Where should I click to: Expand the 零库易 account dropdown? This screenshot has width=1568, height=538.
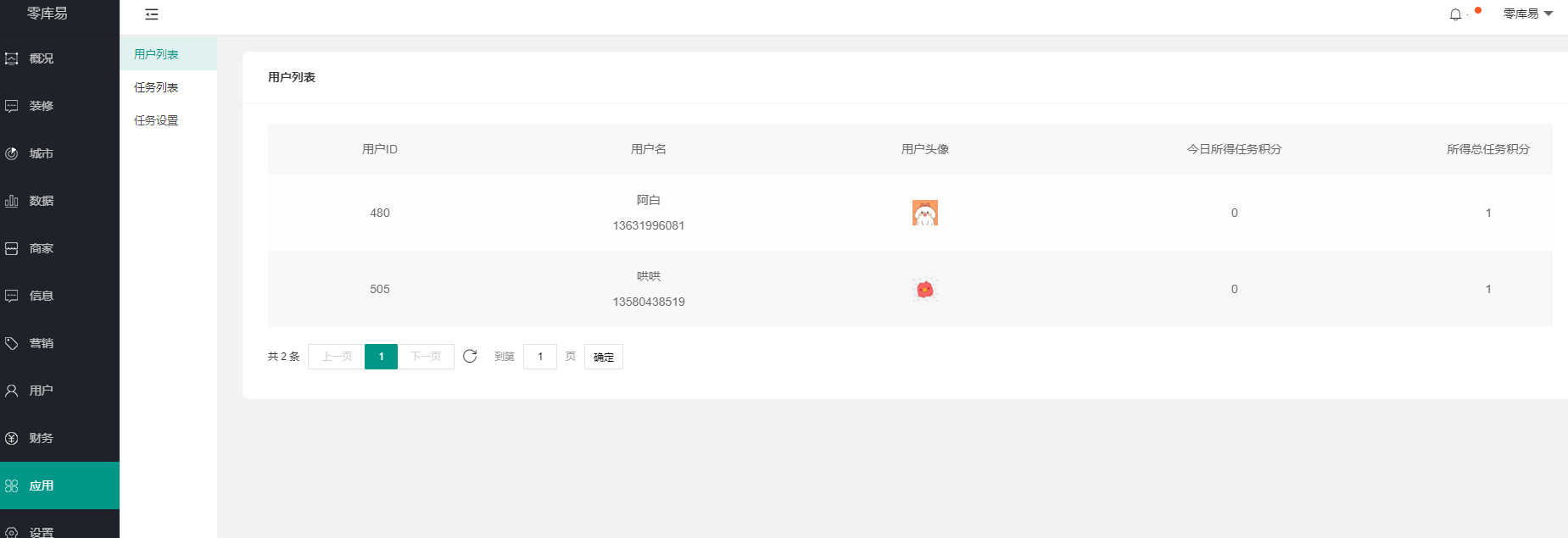(x=1528, y=14)
